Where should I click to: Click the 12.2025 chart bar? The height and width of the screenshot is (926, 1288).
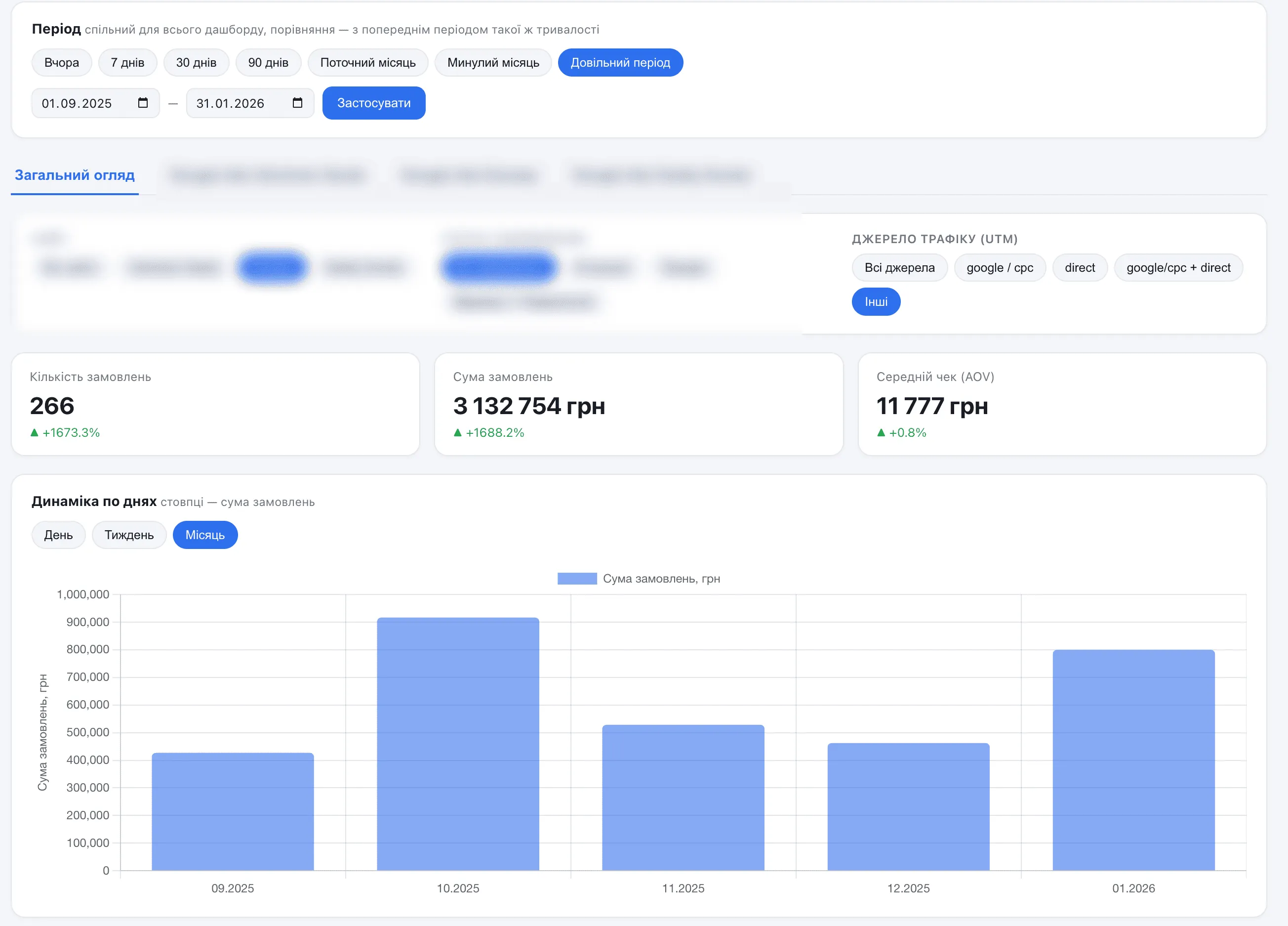[x=908, y=807]
